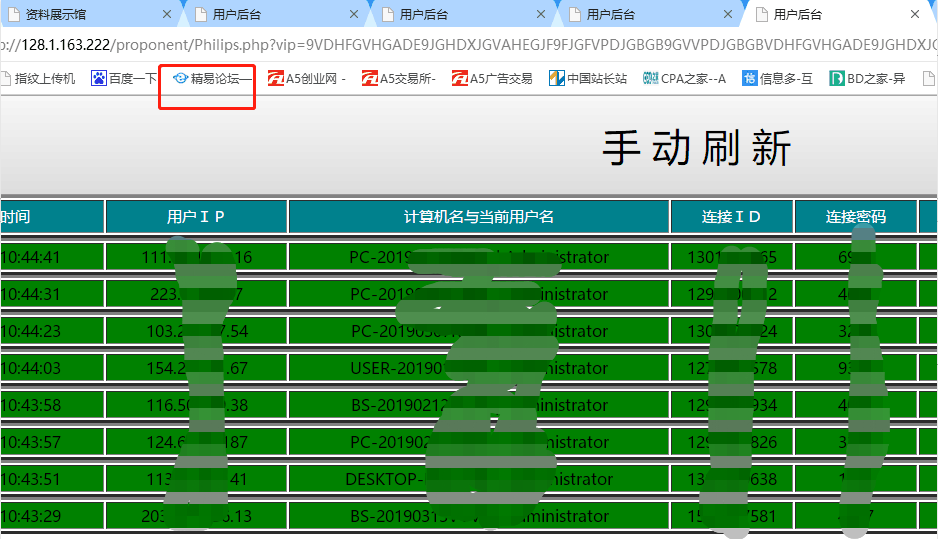Click the IP cell in the 10:44:23 row
The width and height of the screenshot is (938, 539).
tap(196, 331)
